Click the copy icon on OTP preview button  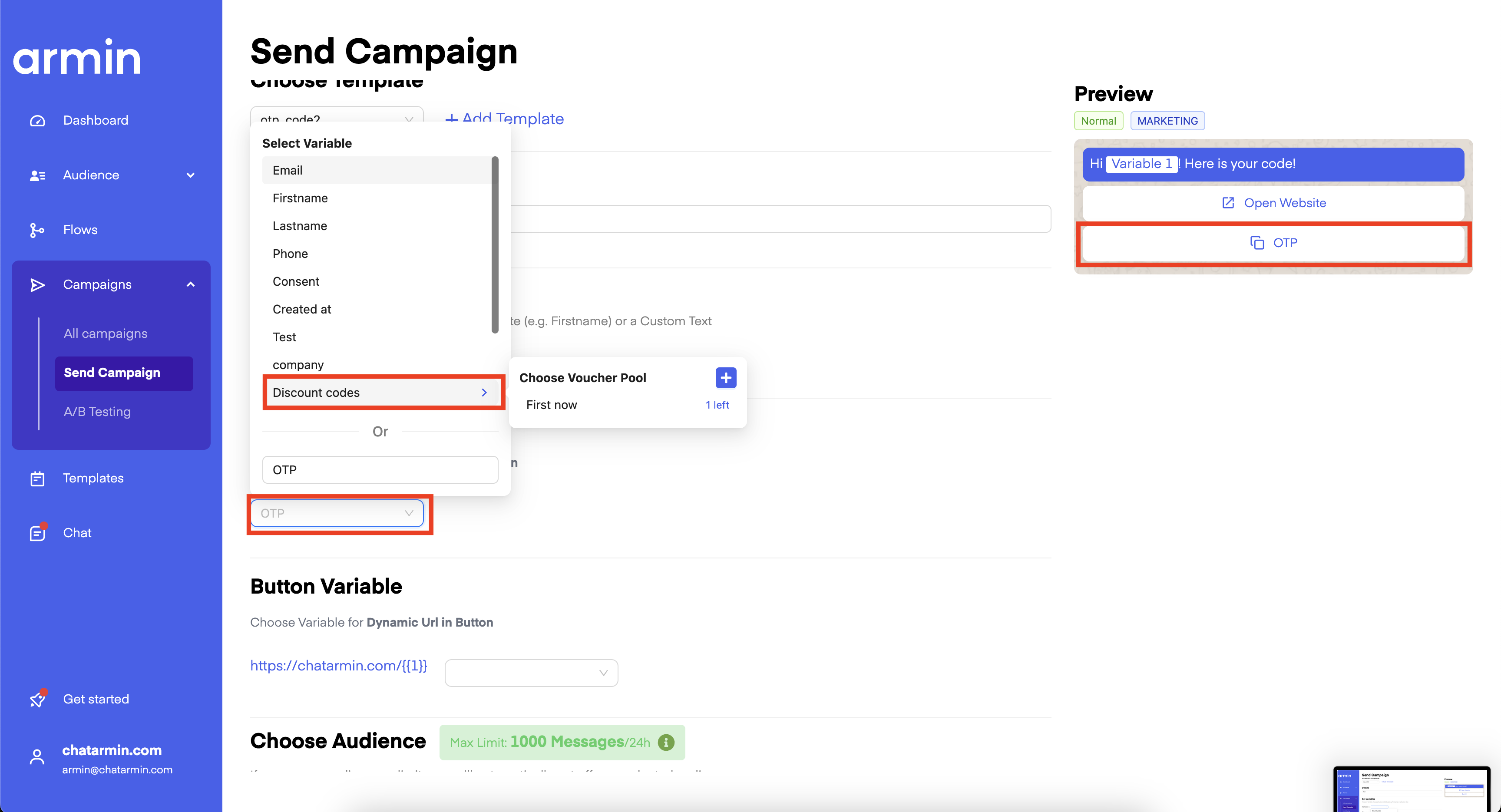pyautogui.click(x=1257, y=243)
